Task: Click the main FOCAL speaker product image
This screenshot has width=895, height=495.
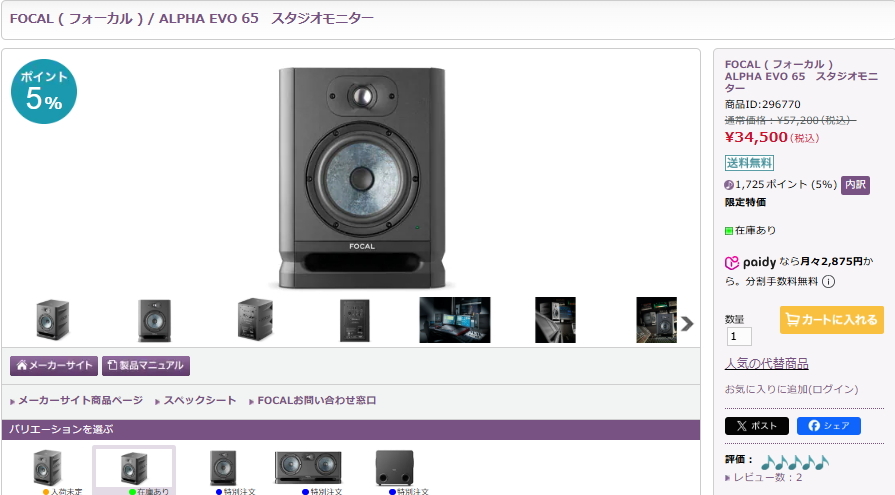Action: 362,178
